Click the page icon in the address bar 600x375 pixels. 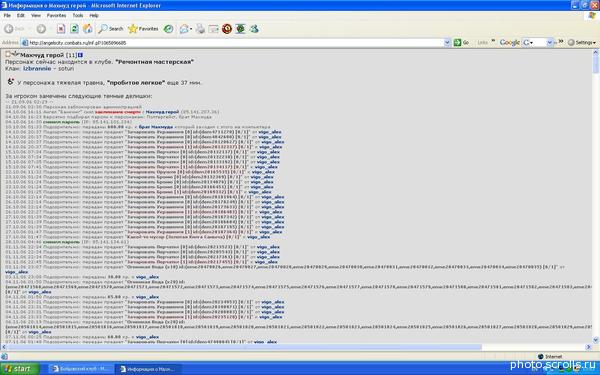point(24,43)
